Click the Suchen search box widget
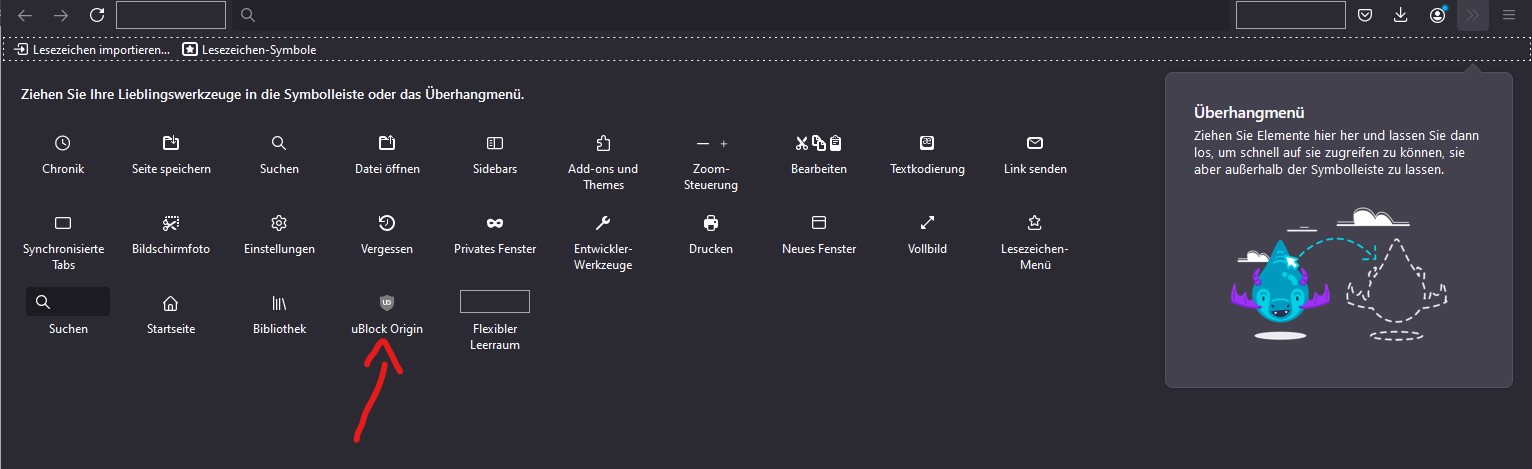Image resolution: width=1532 pixels, height=469 pixels. tap(68, 302)
